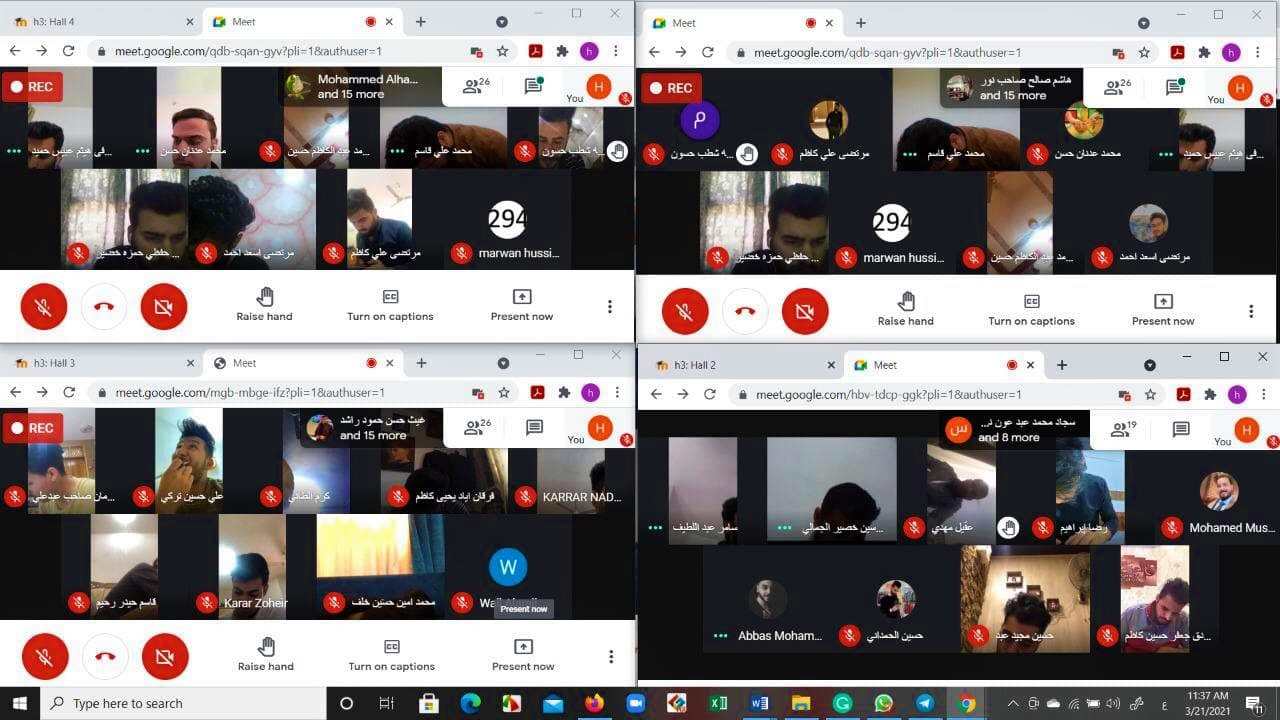The height and width of the screenshot is (720, 1280).
Task: Click "and 8 more" participants in Hall 2
Action: 1008,437
